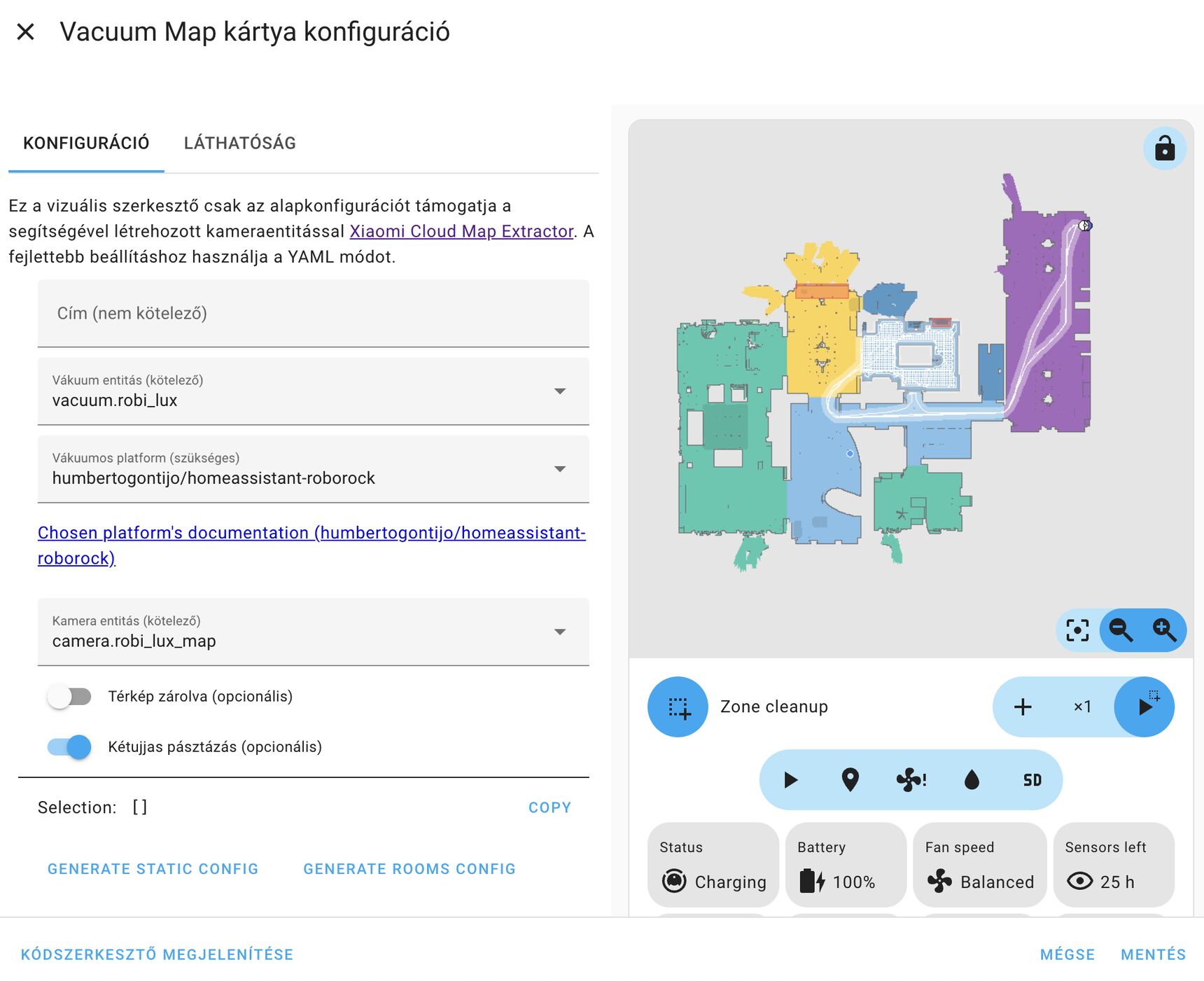Screen dimensions: 1204x981
Task: Add a new zone with plus icon
Action: 1023,707
